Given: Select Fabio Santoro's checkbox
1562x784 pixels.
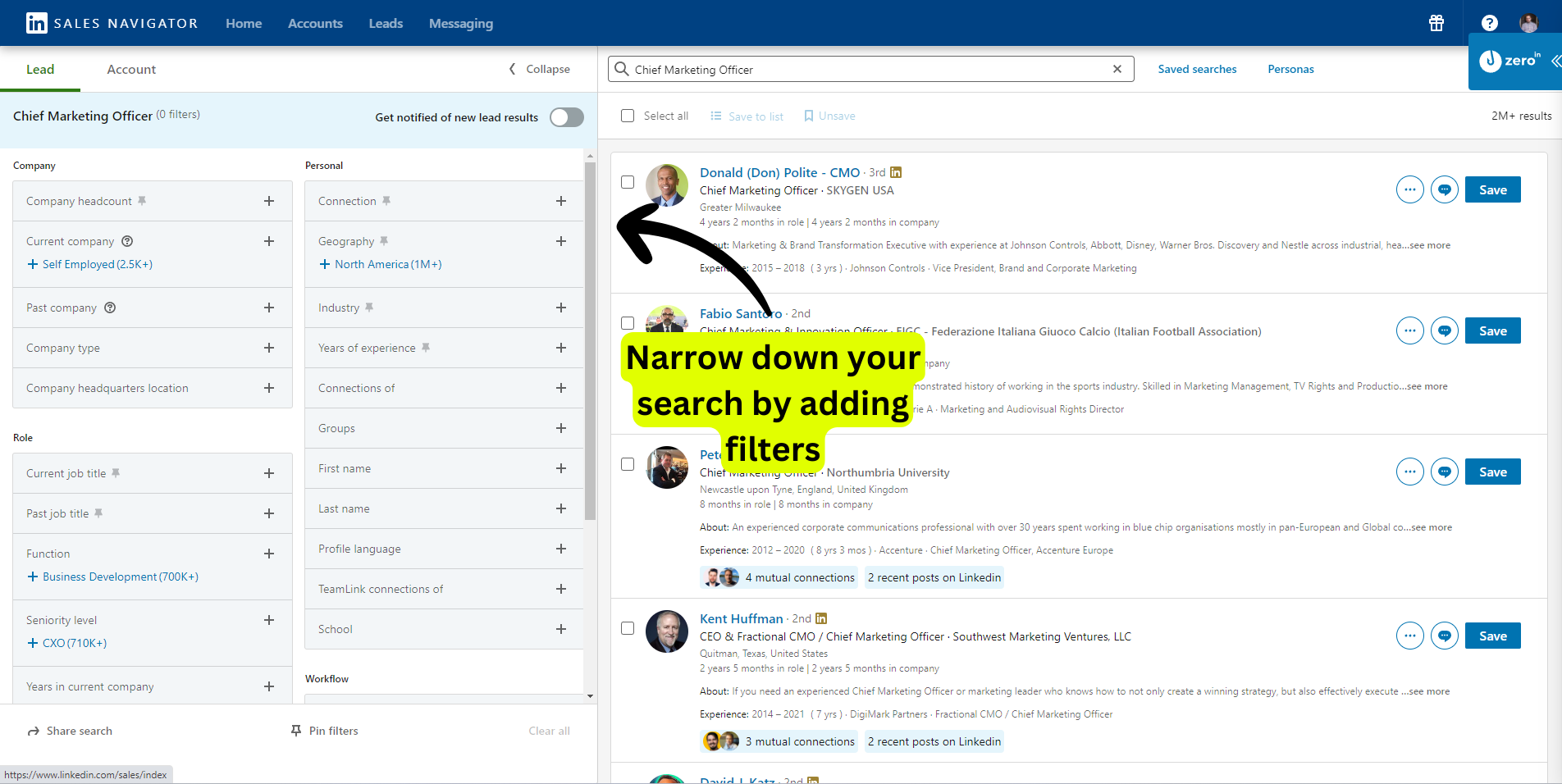Looking at the screenshot, I should click(x=628, y=323).
